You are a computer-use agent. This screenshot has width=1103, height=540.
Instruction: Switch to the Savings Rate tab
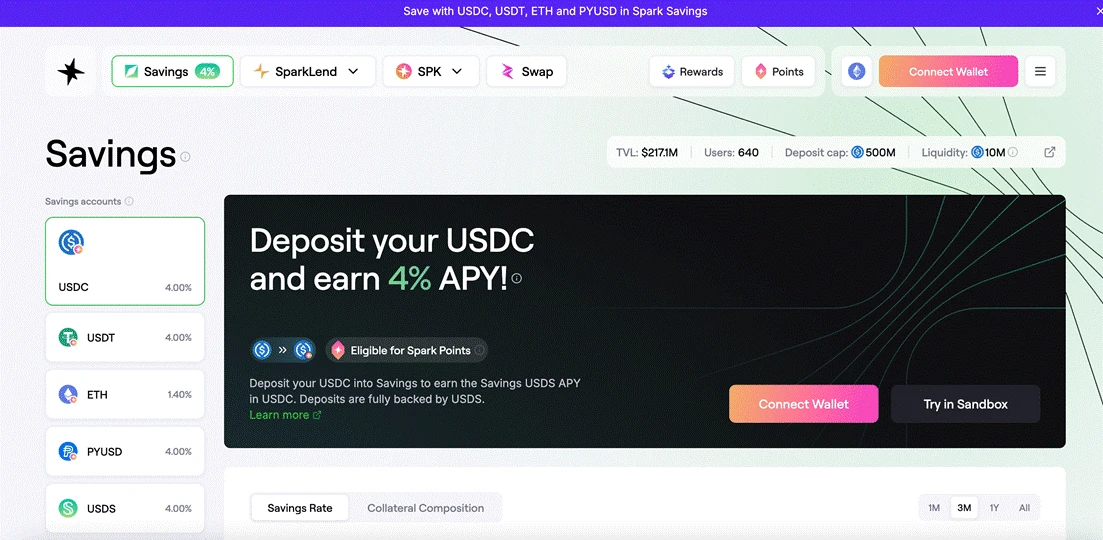pos(300,508)
